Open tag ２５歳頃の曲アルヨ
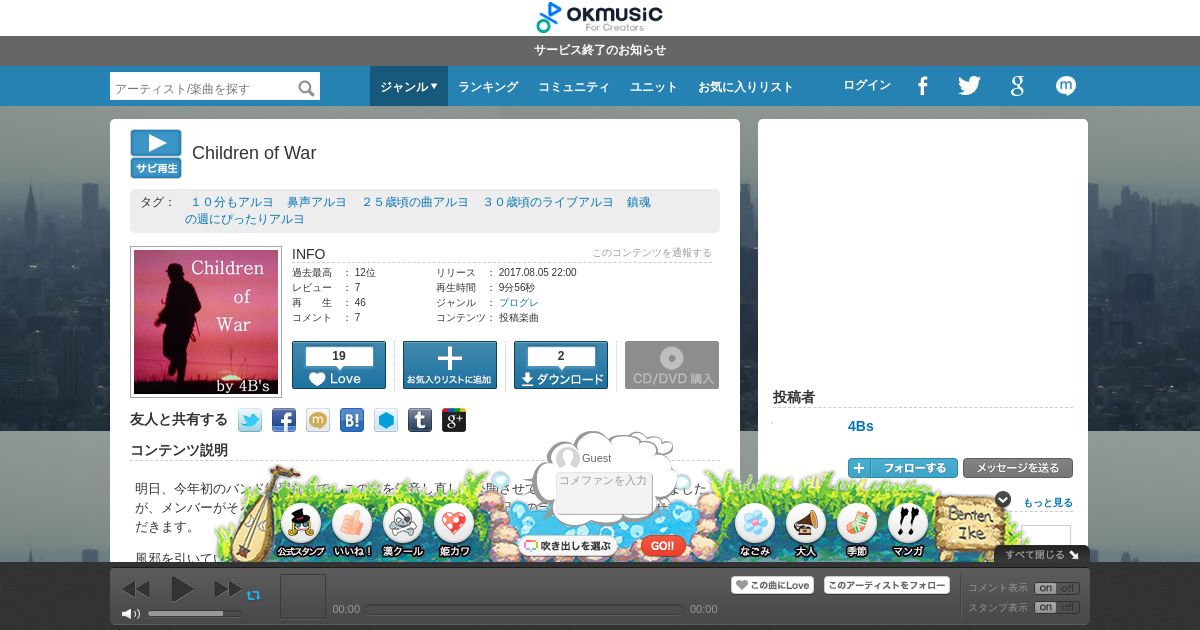This screenshot has height=630, width=1200. click(415, 202)
